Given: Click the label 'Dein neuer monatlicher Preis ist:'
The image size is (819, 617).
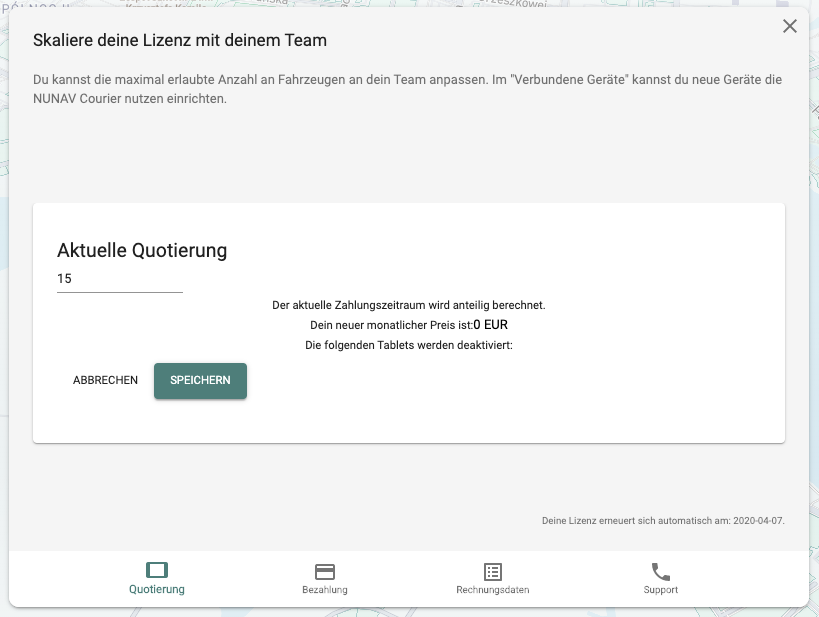Looking at the screenshot, I should (x=392, y=325).
